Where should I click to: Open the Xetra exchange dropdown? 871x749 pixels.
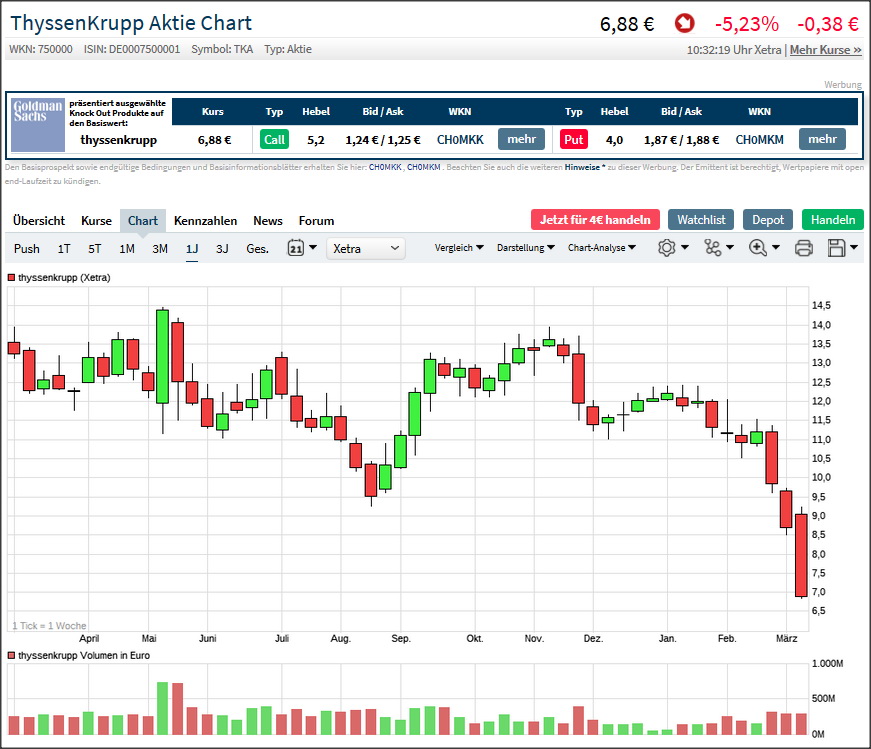pyautogui.click(x=366, y=248)
